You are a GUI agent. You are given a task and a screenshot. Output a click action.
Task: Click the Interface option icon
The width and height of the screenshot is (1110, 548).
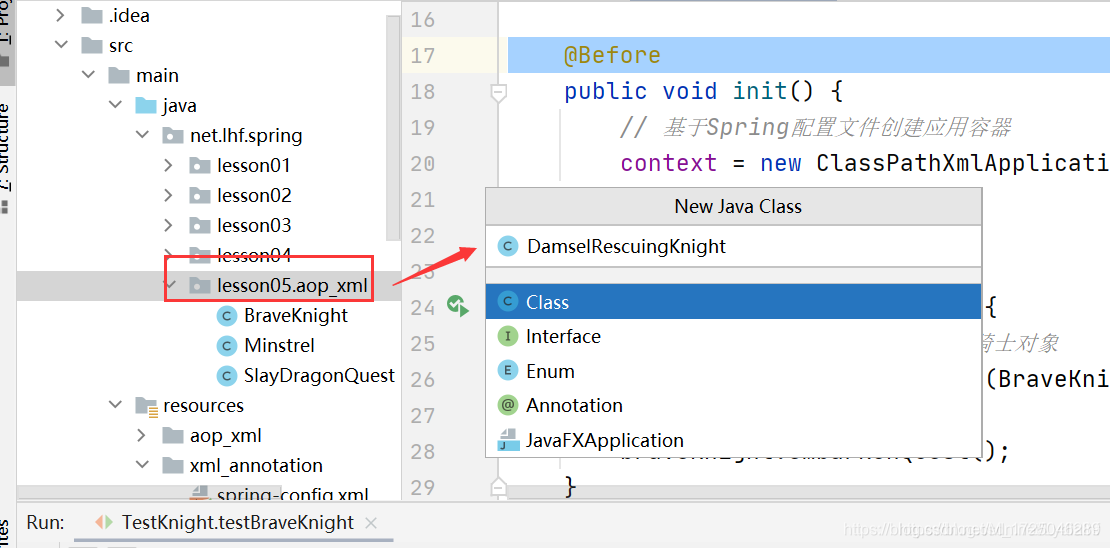pyautogui.click(x=507, y=336)
